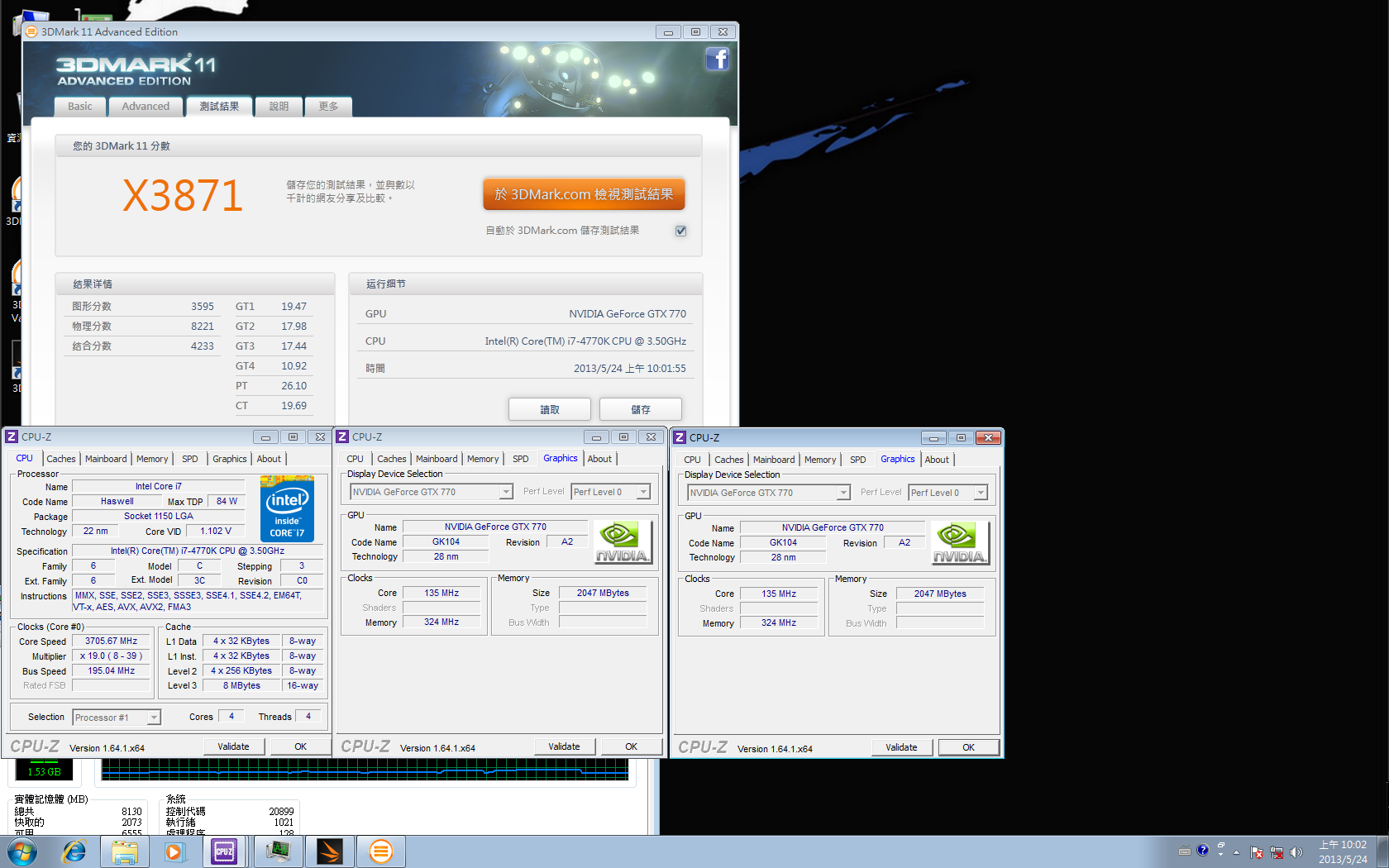The width and height of the screenshot is (1389, 868).
Task: Select 說明 tab in 3DMark 11
Action: pos(279,107)
